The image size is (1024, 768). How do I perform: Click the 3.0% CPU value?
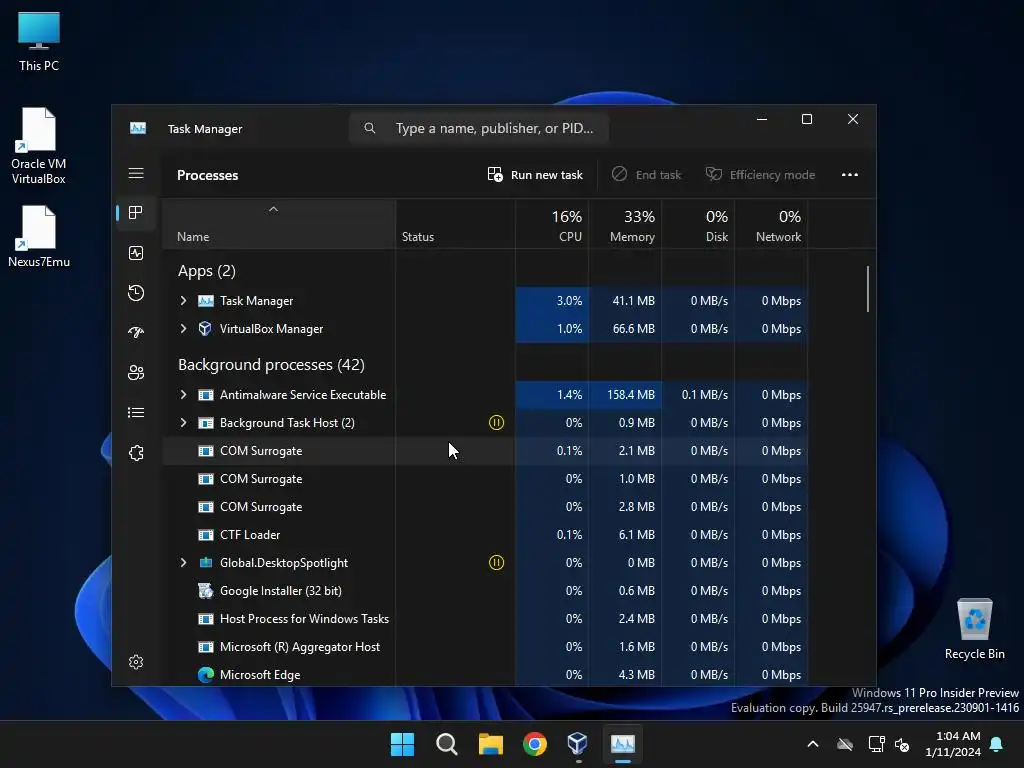click(x=569, y=300)
